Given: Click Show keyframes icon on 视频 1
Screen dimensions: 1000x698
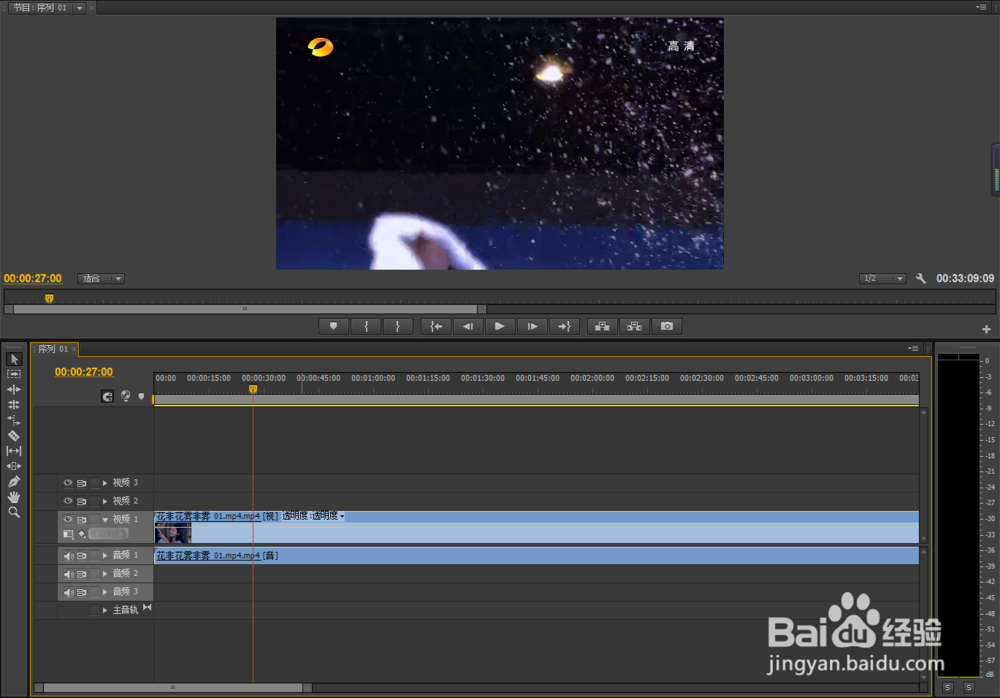Looking at the screenshot, I should click(82, 534).
